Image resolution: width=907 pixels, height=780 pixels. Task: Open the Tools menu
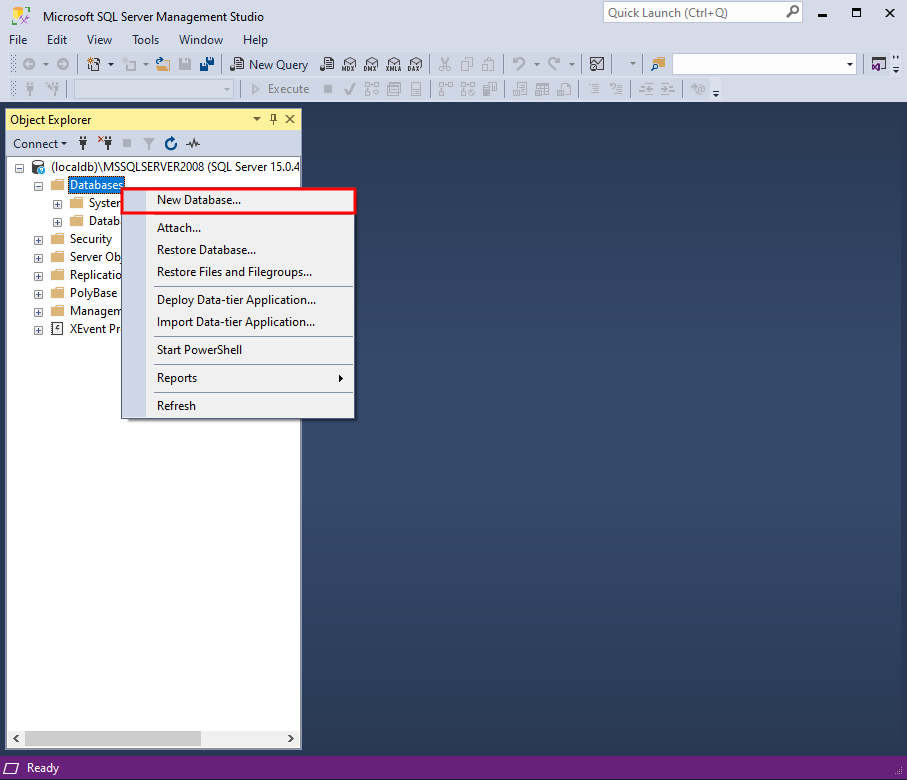click(x=145, y=40)
